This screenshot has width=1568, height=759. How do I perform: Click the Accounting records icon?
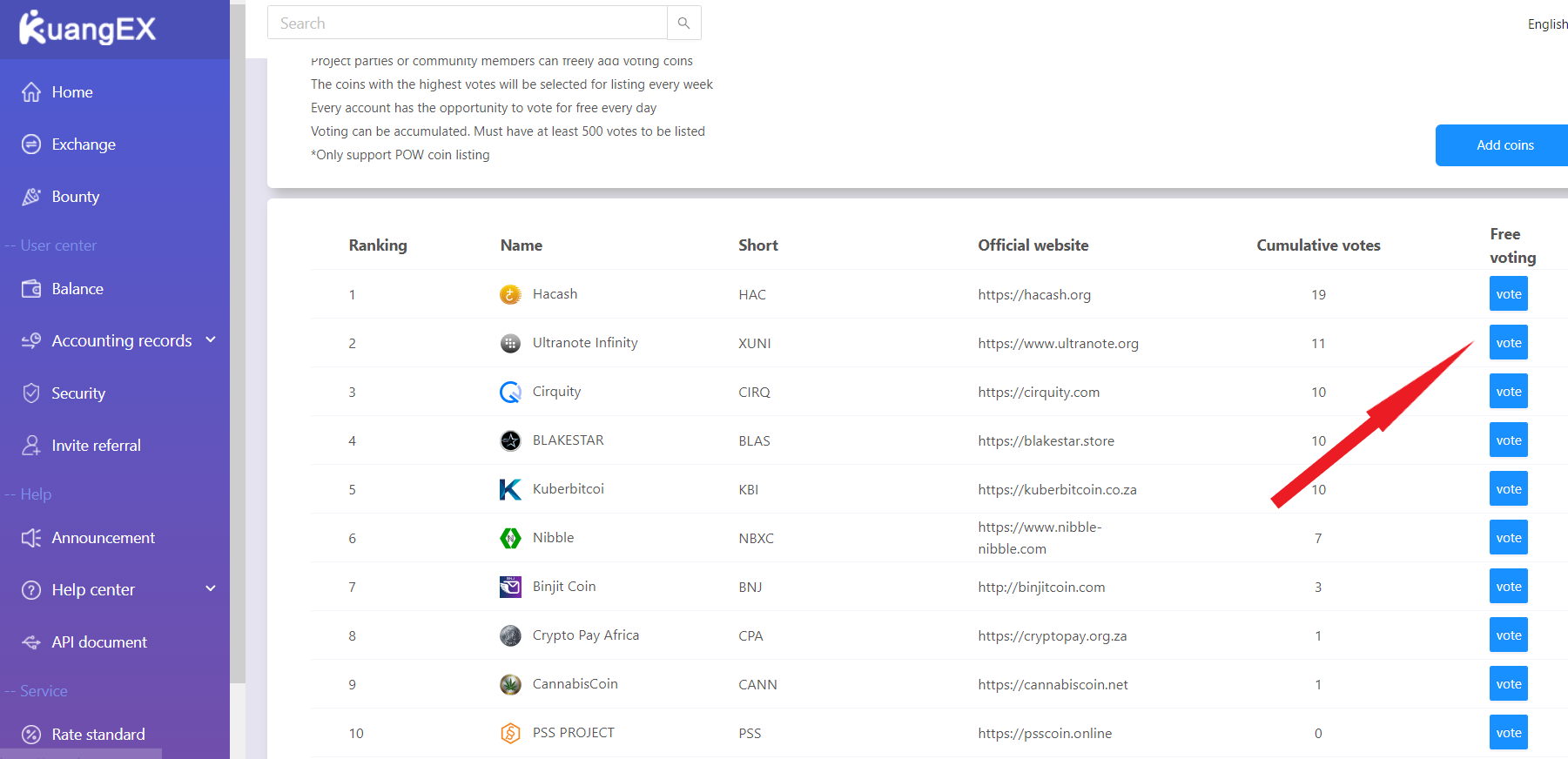coord(31,341)
